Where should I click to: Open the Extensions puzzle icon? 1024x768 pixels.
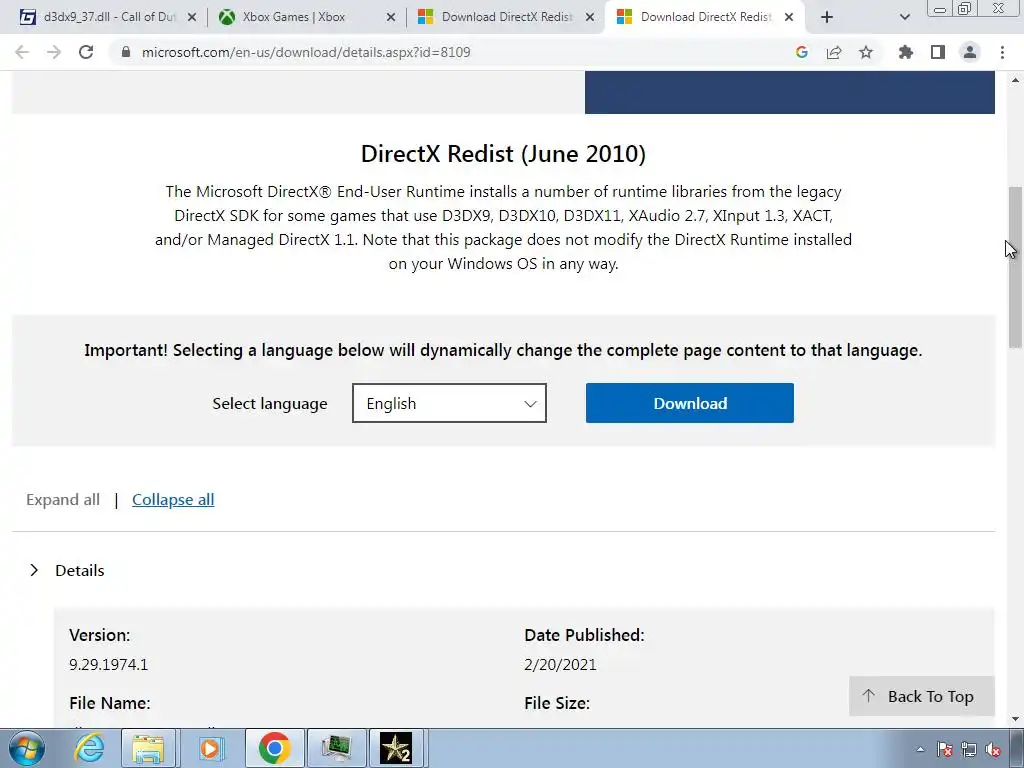[905, 52]
